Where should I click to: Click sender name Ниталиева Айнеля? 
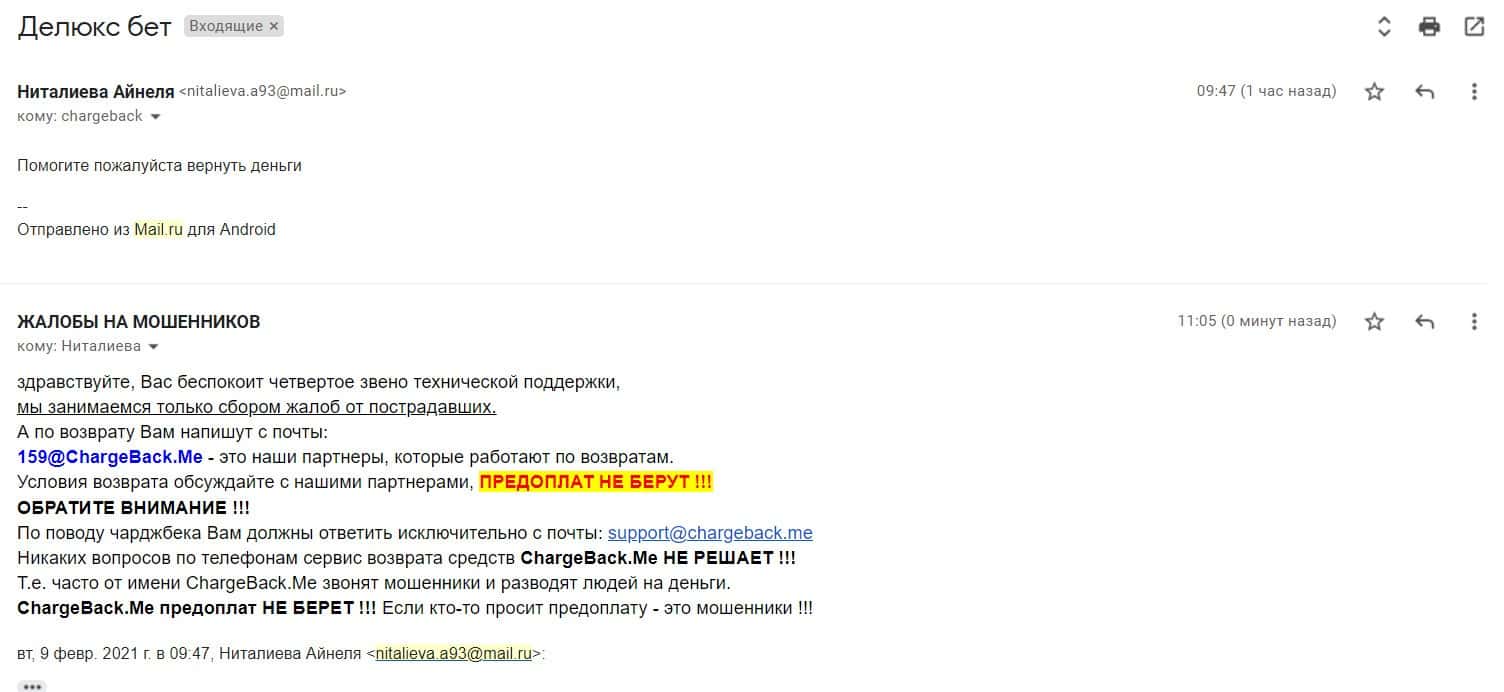pyautogui.click(x=96, y=91)
